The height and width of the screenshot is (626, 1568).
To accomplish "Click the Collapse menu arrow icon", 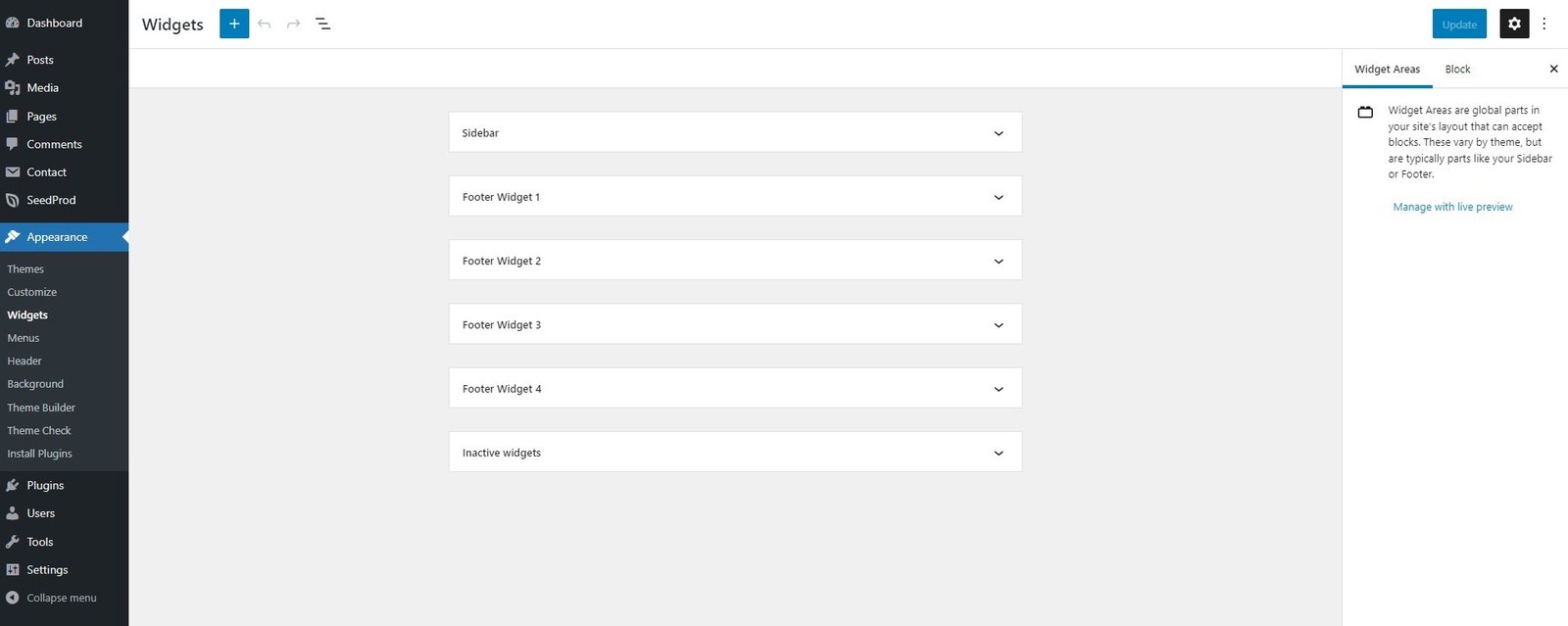I will [13, 598].
